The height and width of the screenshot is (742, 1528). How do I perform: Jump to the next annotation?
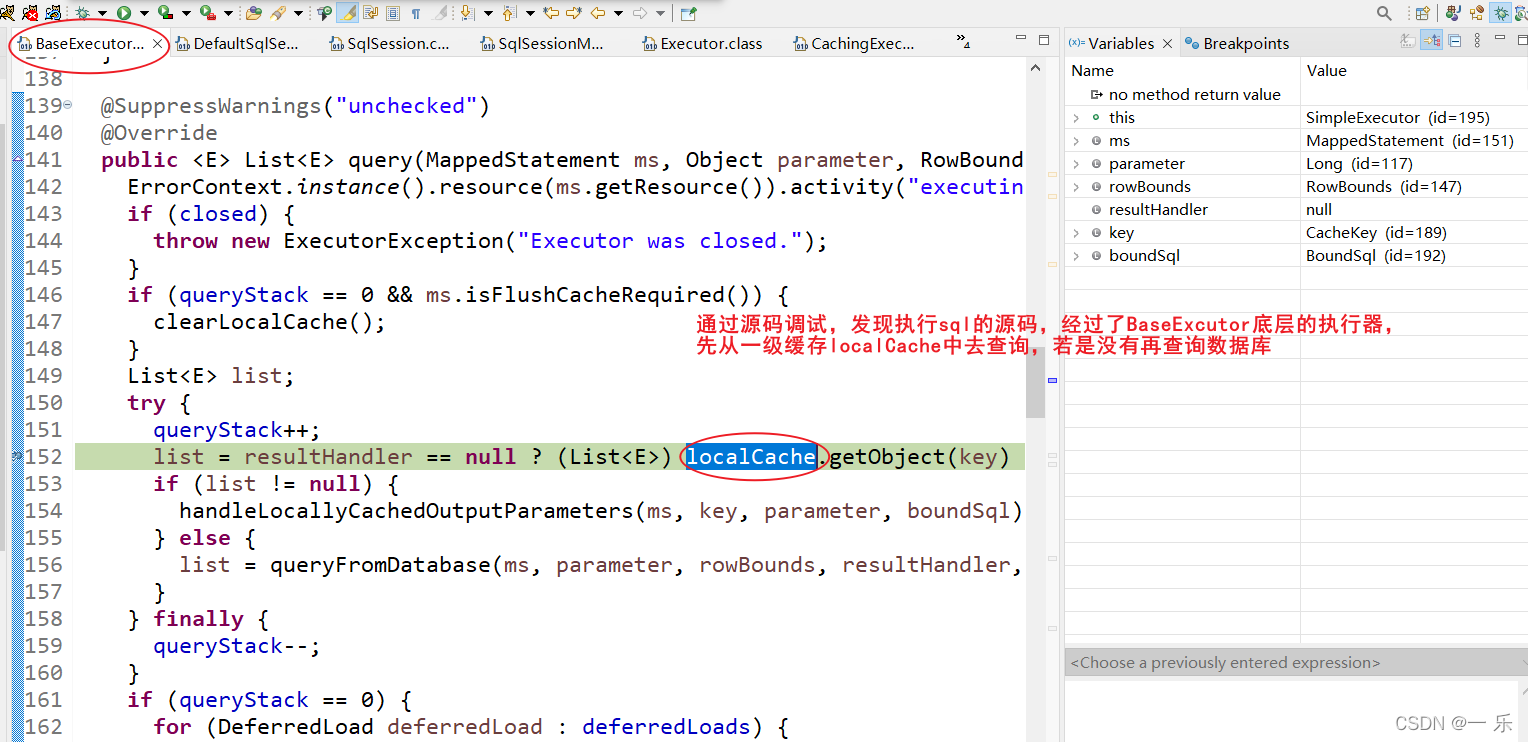point(467,13)
